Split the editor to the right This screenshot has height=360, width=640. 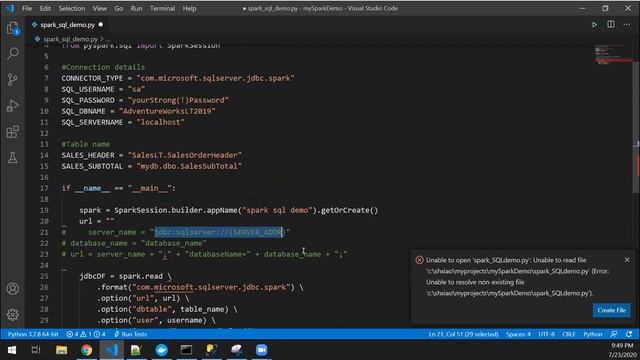(611, 24)
